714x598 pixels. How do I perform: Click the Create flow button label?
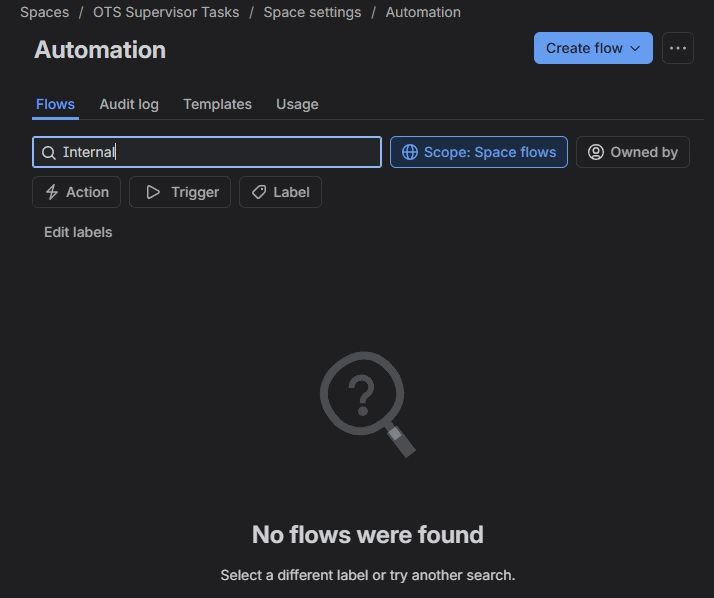(x=584, y=48)
